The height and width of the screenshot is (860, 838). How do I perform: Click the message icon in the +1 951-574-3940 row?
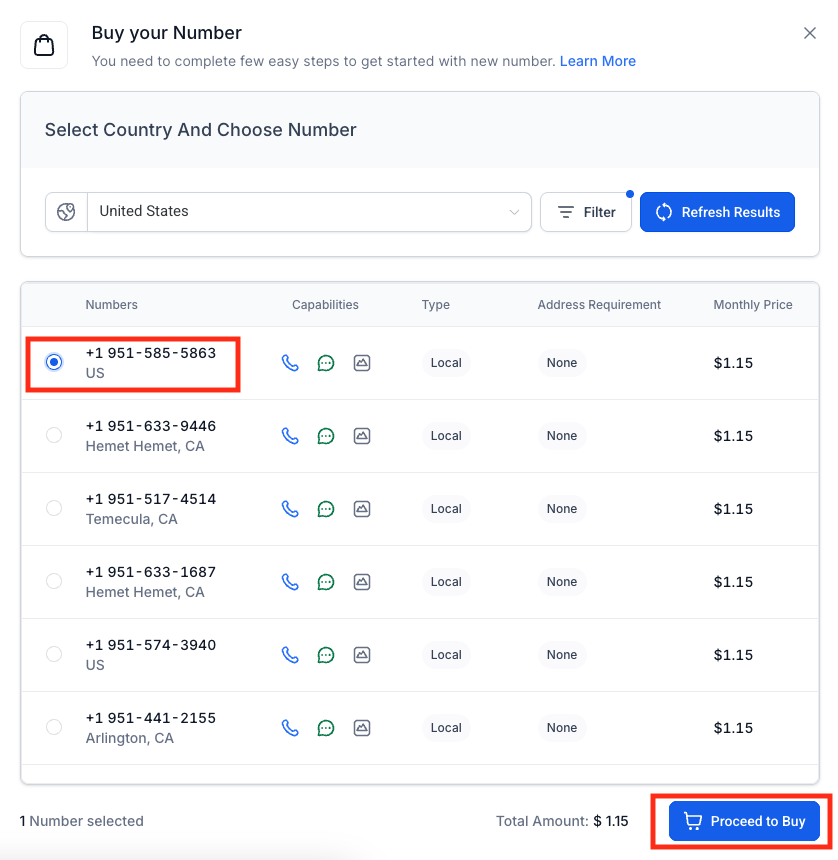pos(326,655)
